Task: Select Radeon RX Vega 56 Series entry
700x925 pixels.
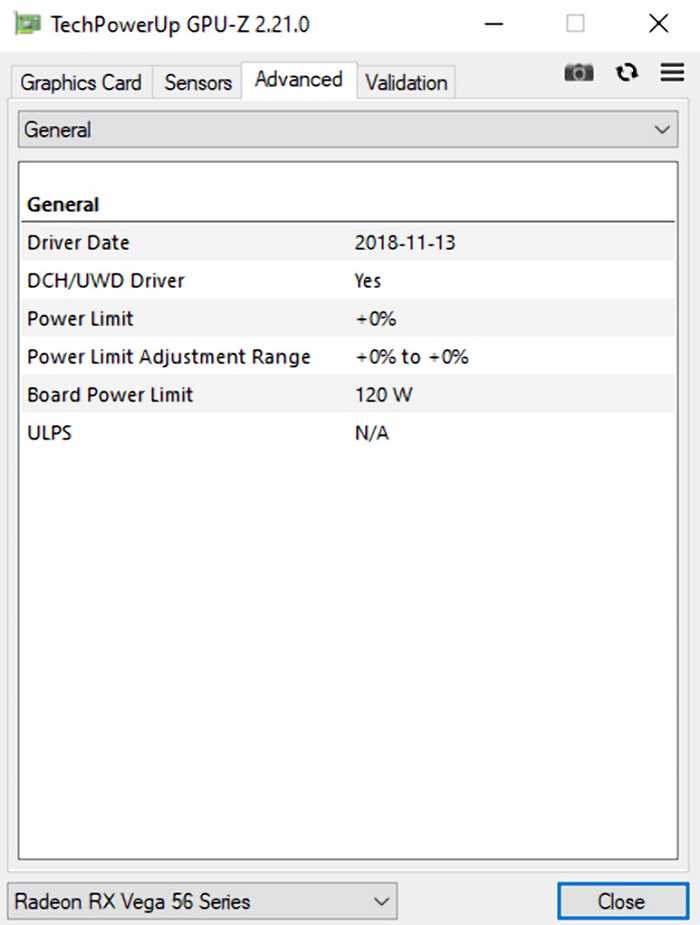Action: [120, 901]
